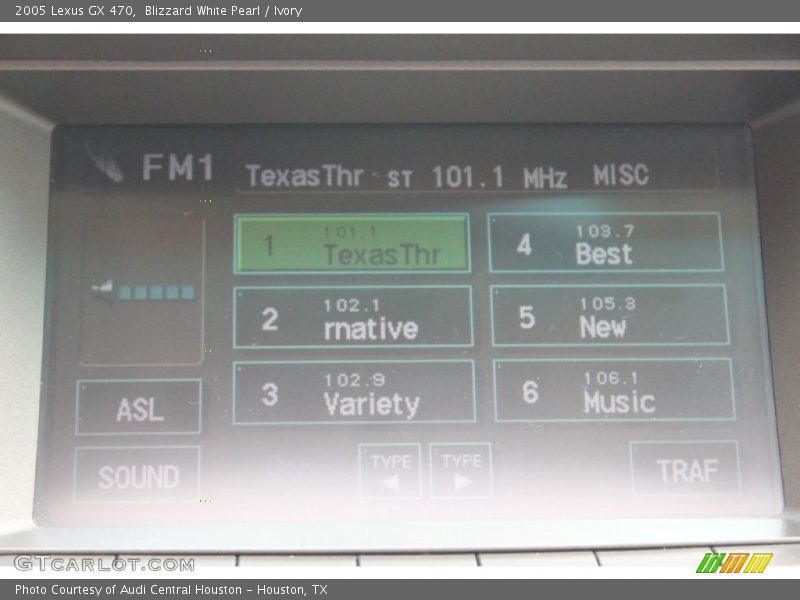Go to previous program TYPE
800x600 pixels.
[390, 470]
